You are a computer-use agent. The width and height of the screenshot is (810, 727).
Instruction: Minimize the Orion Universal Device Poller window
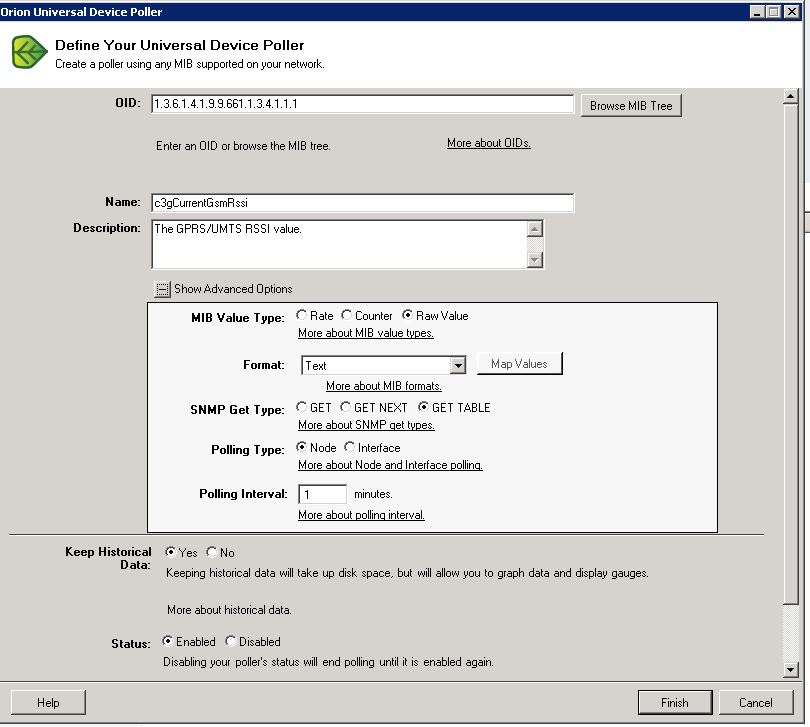(x=757, y=12)
